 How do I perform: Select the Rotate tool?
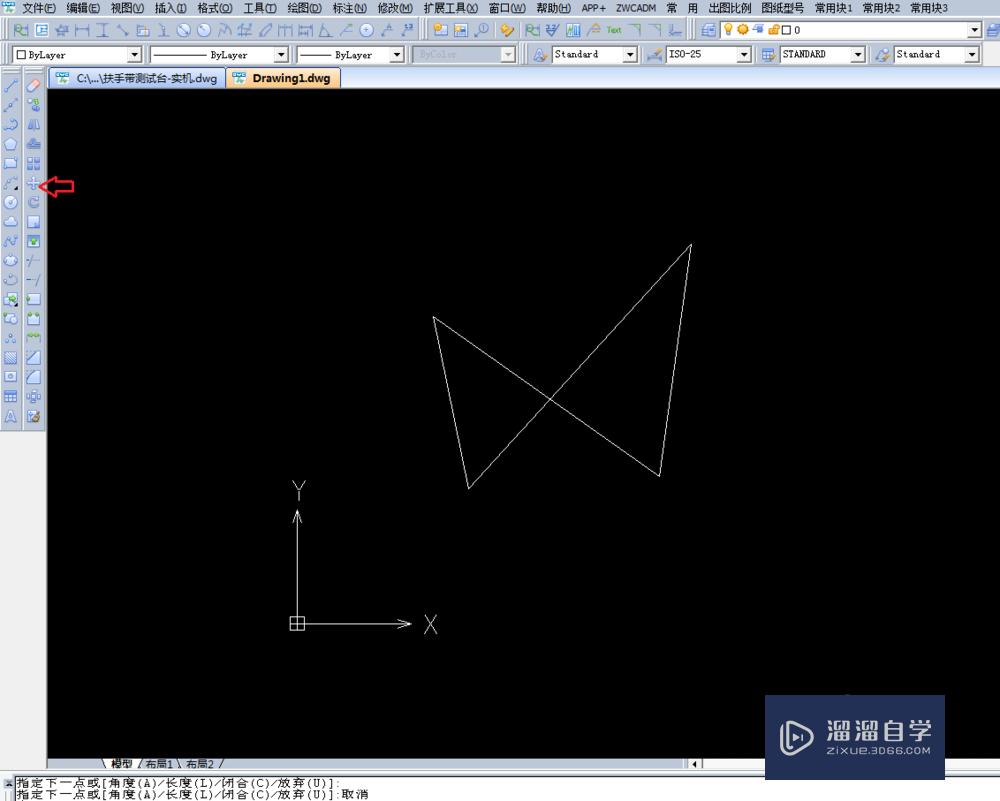tap(33, 201)
